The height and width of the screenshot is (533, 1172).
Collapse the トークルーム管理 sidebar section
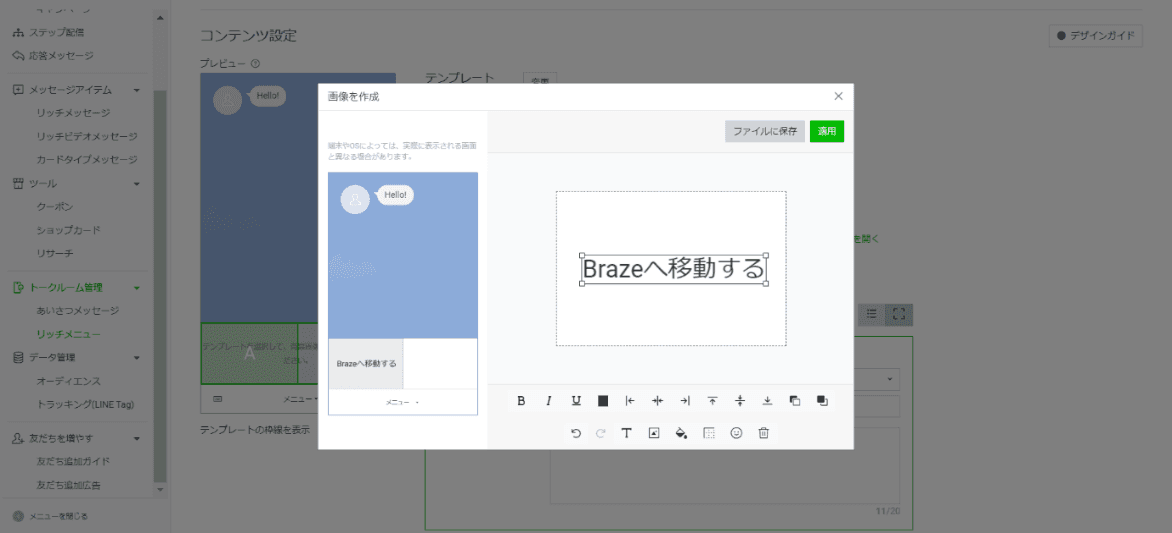coord(137,288)
